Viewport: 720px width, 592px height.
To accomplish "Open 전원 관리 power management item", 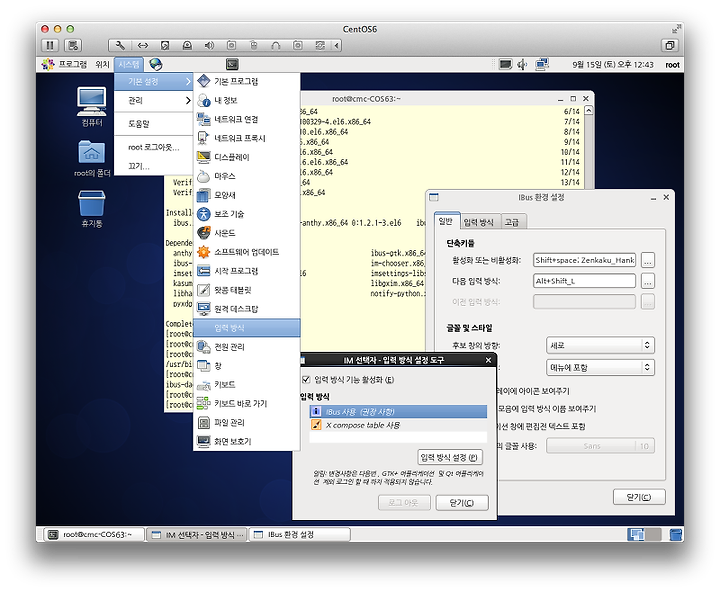I will [x=247, y=346].
